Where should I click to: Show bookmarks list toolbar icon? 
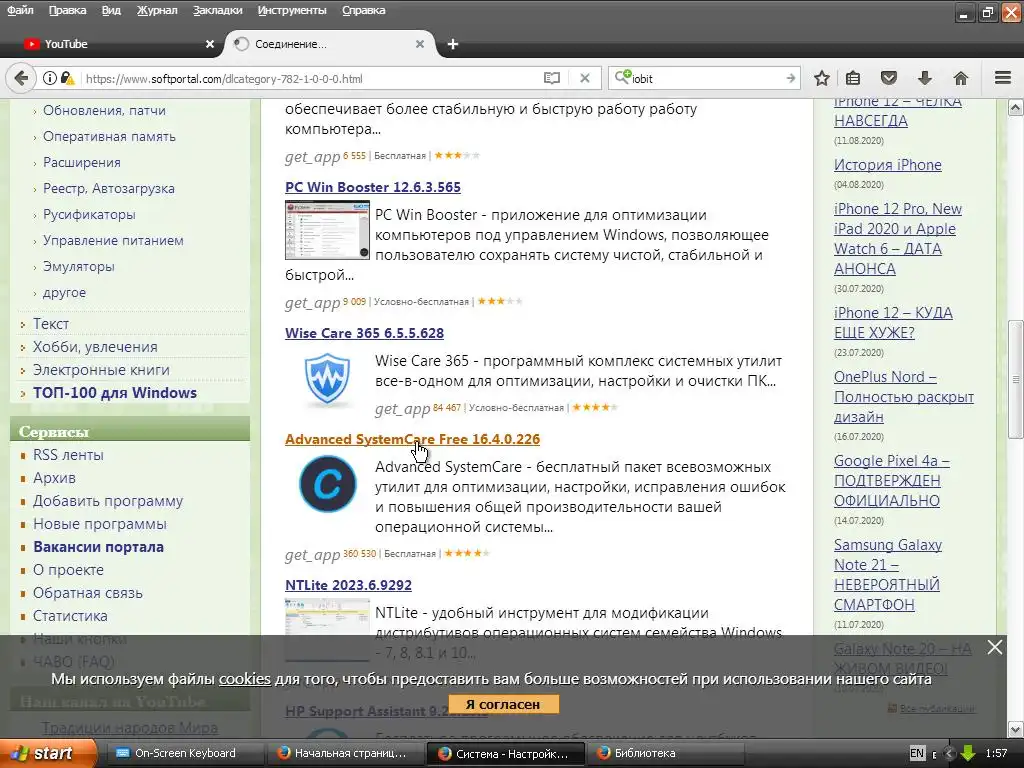(x=853, y=78)
